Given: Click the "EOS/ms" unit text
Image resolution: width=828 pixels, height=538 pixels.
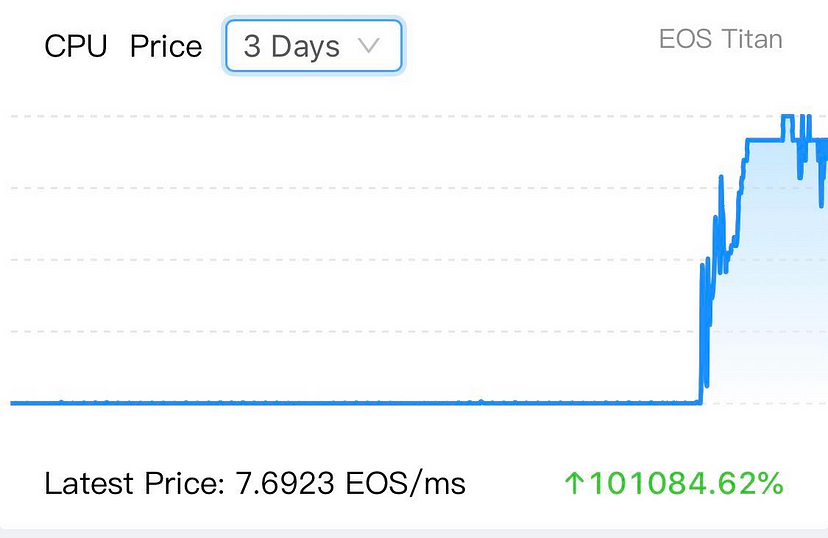Looking at the screenshot, I should click(406, 483).
